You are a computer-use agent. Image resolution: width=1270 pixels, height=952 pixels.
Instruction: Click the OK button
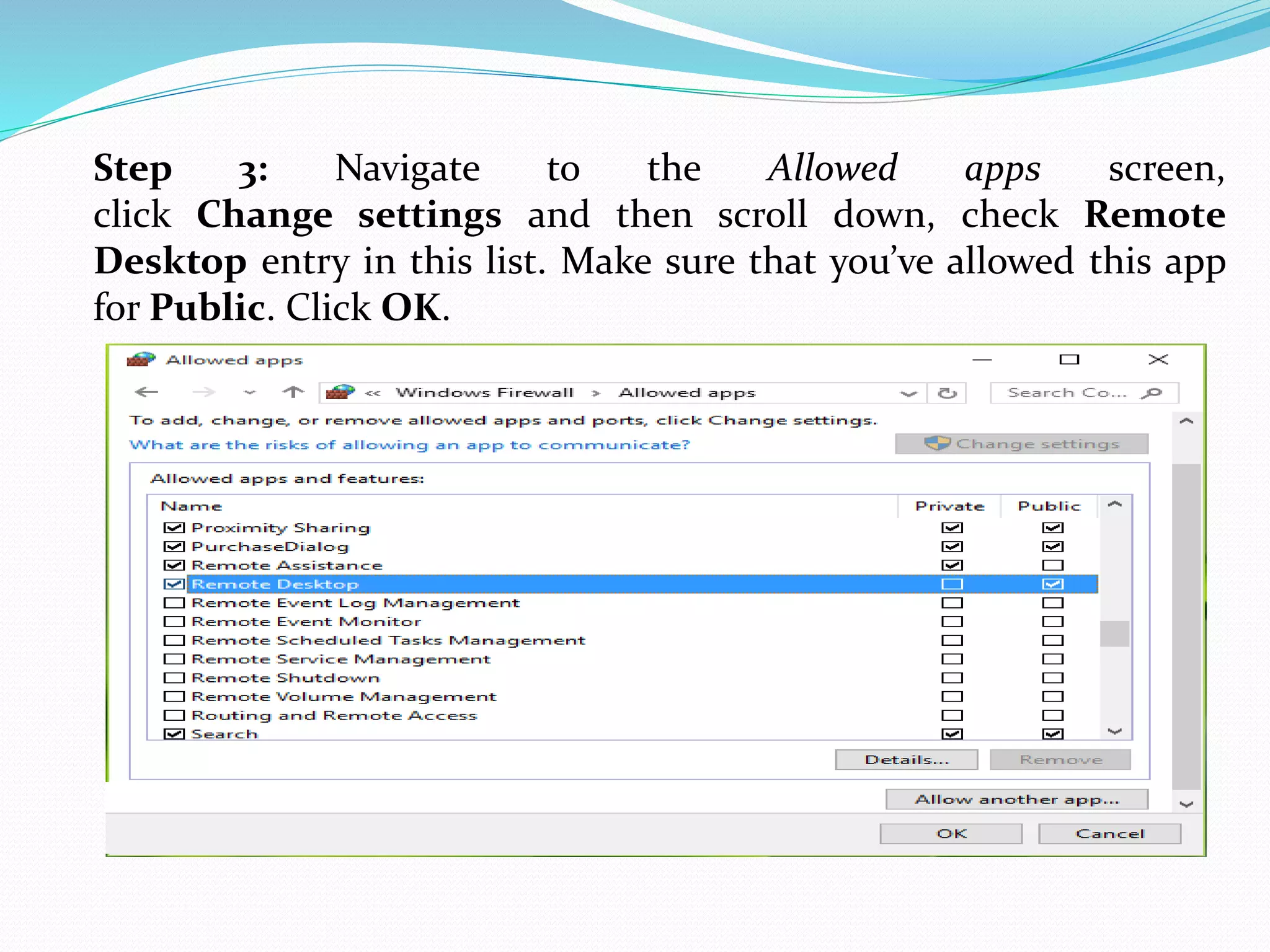pyautogui.click(x=951, y=834)
